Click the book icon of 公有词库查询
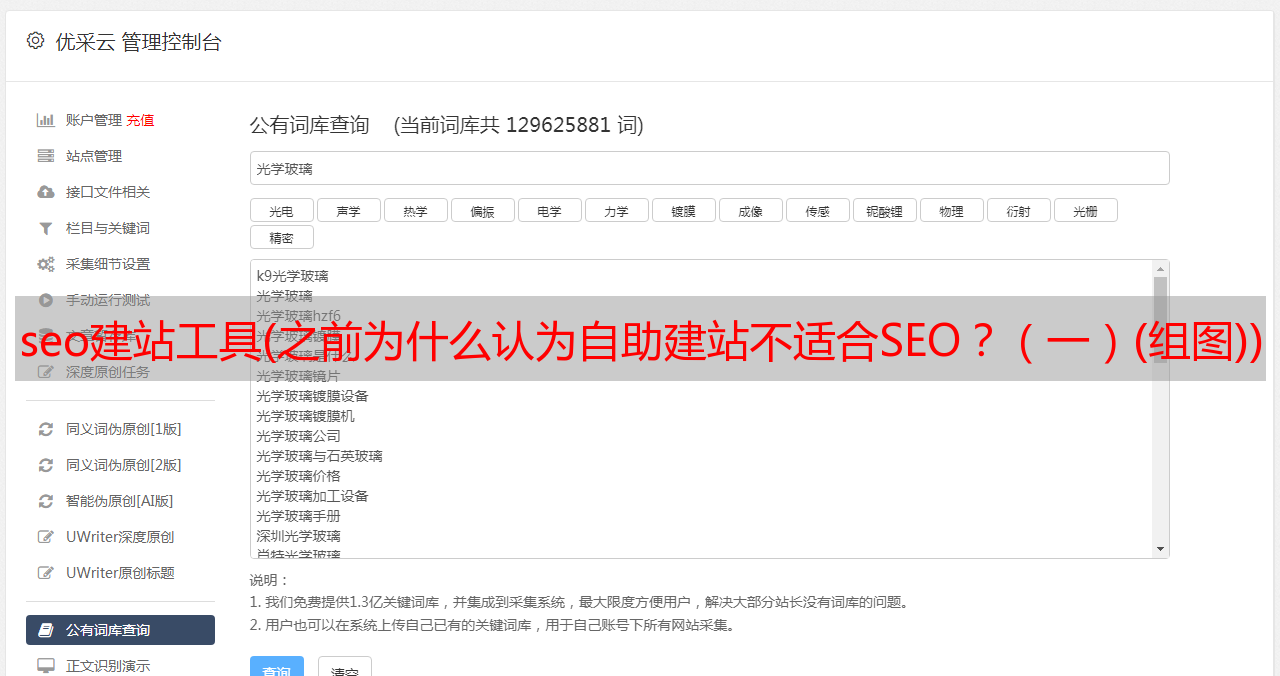 [46, 630]
